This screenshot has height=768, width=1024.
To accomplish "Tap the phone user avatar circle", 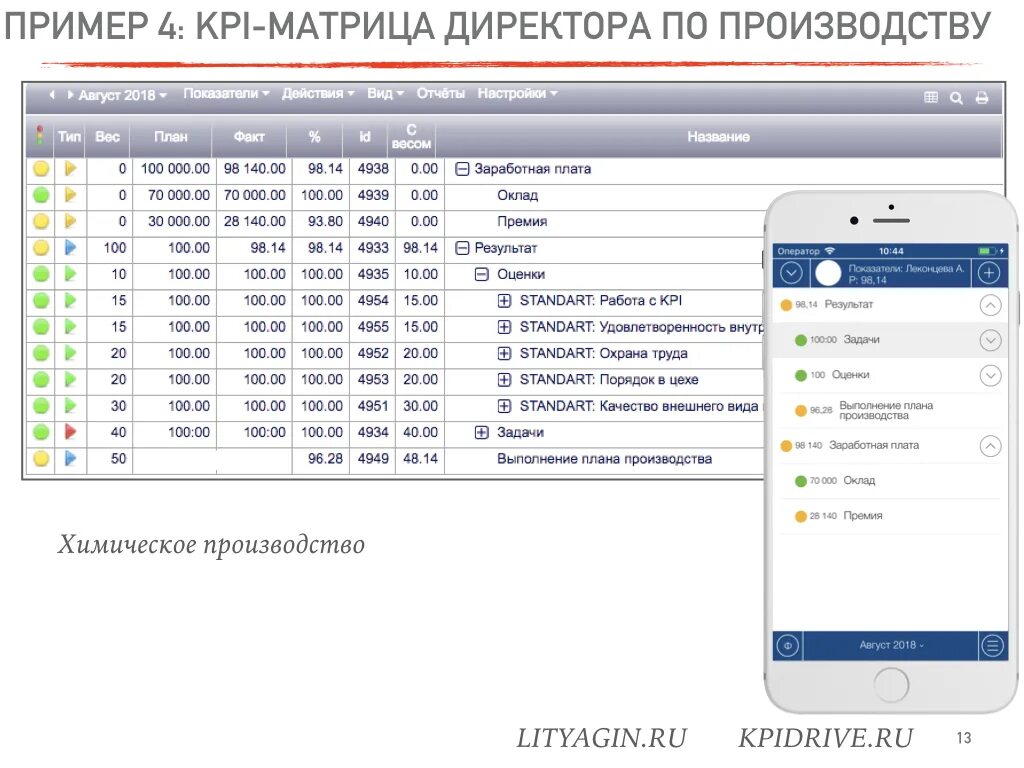I will (828, 273).
